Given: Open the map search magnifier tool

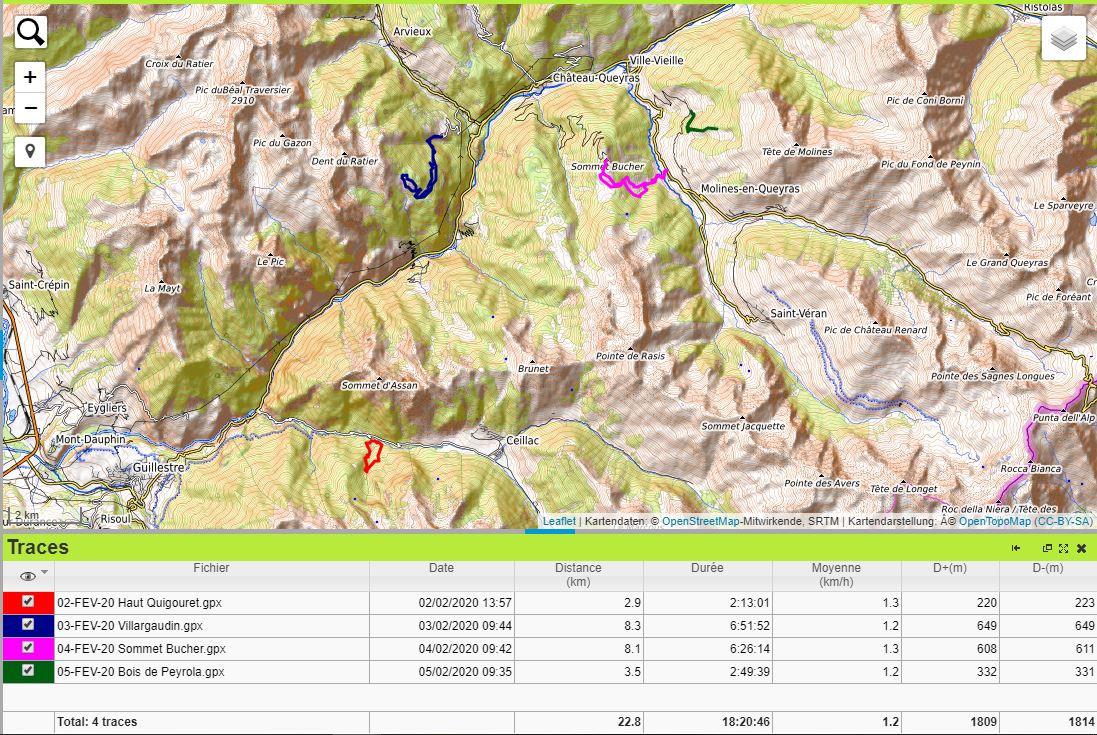Looking at the screenshot, I should point(31,32).
